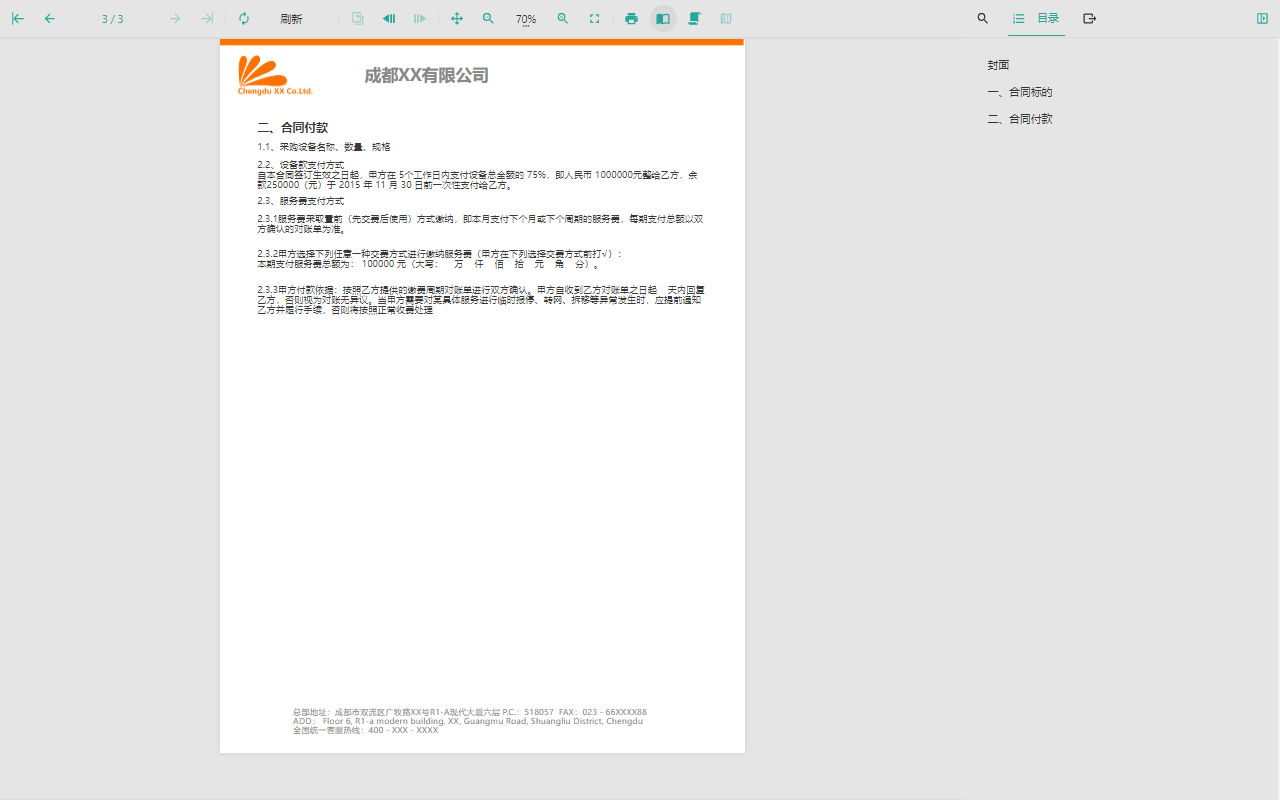1280x800 pixels.
Task: Enable the pan move tool
Action: [x=457, y=19]
